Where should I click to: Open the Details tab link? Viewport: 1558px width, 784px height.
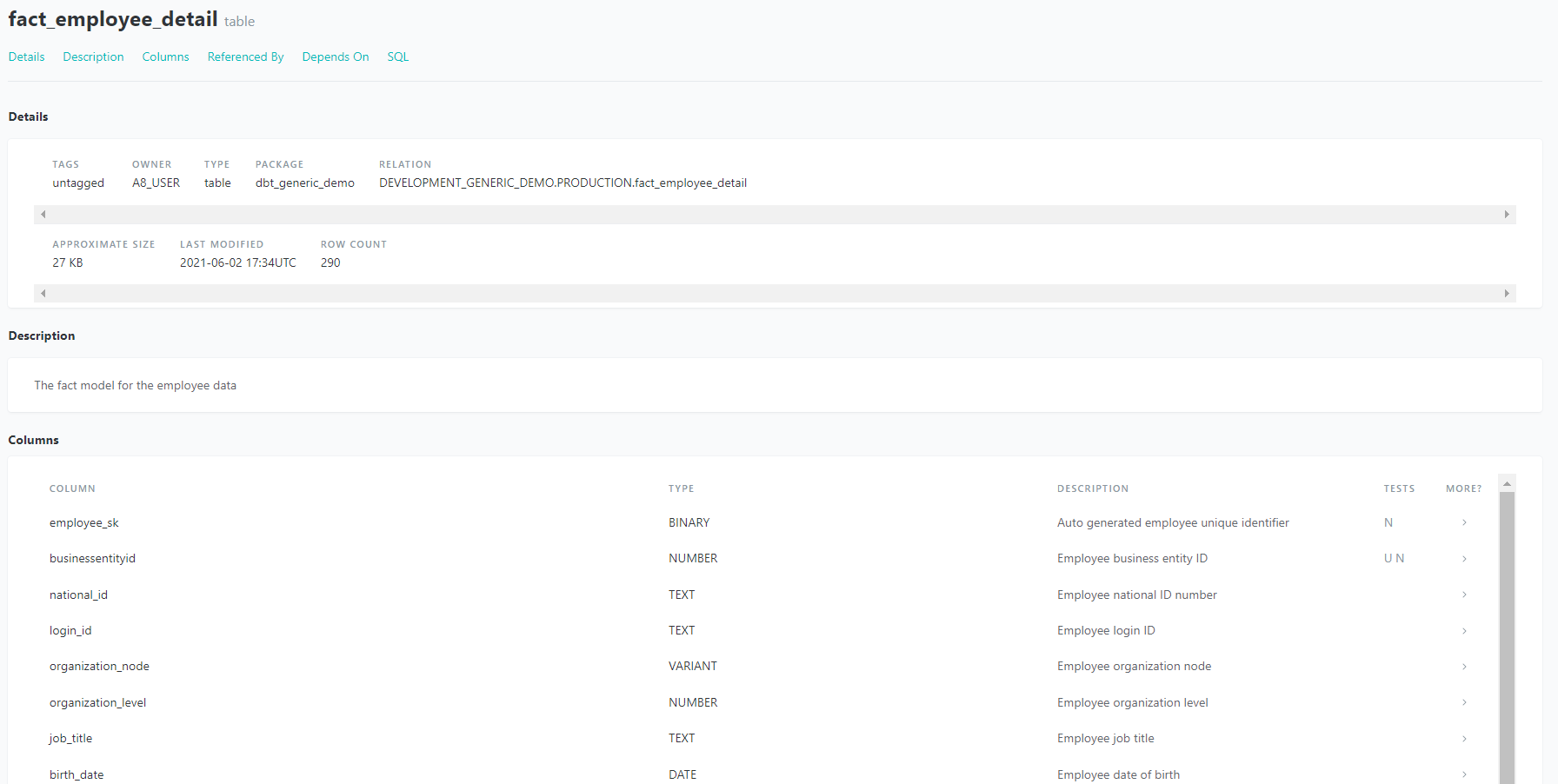point(26,56)
